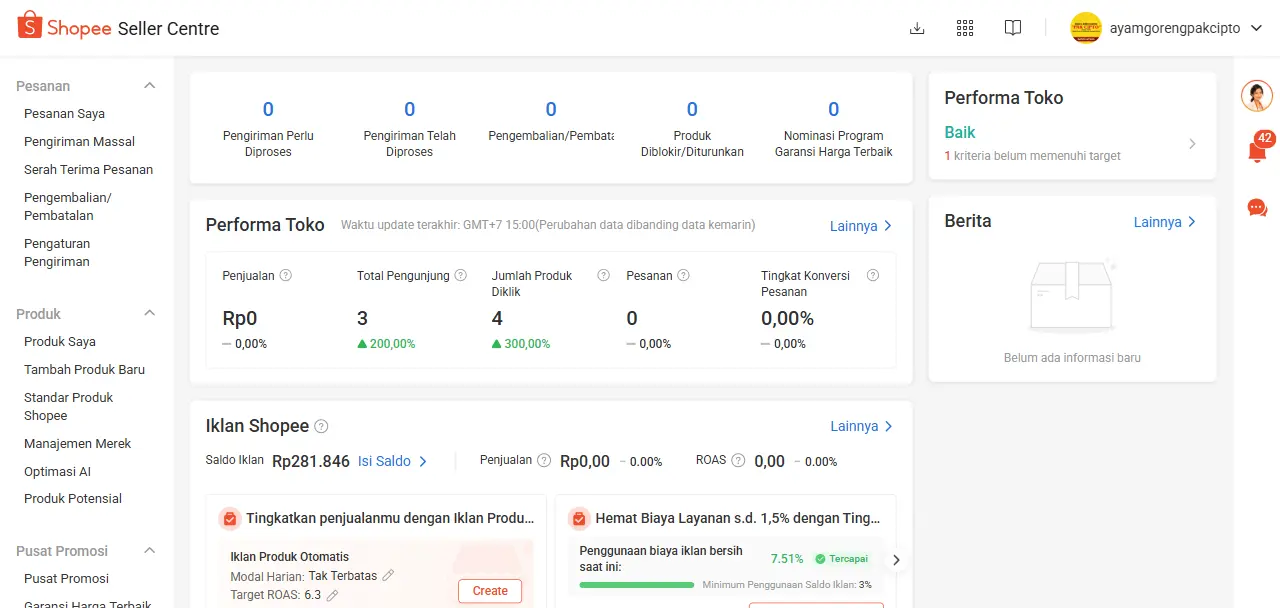1280x608 pixels.
Task: Click the 7.51% usage value
Action: [x=787, y=559]
